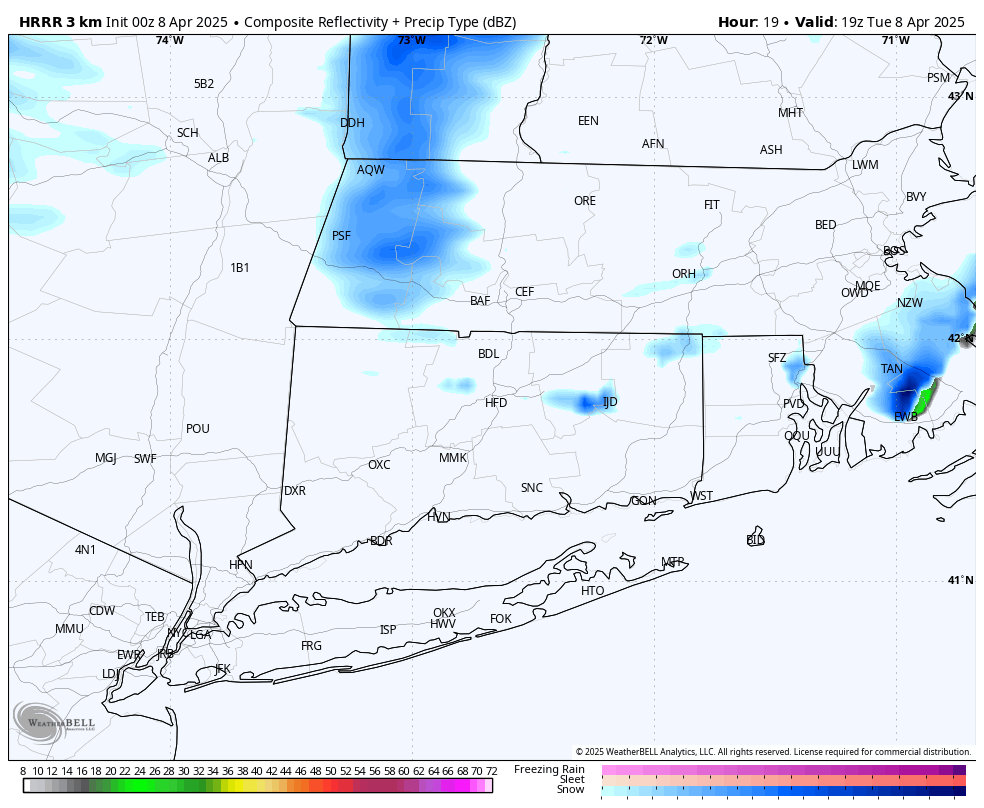
Task: Click the dBZ reflectivity color scale
Action: tap(258, 786)
